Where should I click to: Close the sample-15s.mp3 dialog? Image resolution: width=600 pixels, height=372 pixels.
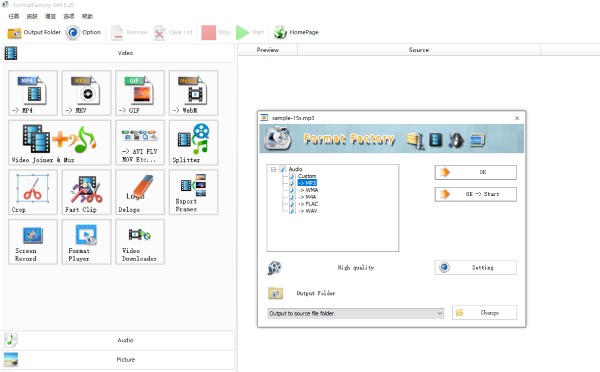tap(517, 118)
